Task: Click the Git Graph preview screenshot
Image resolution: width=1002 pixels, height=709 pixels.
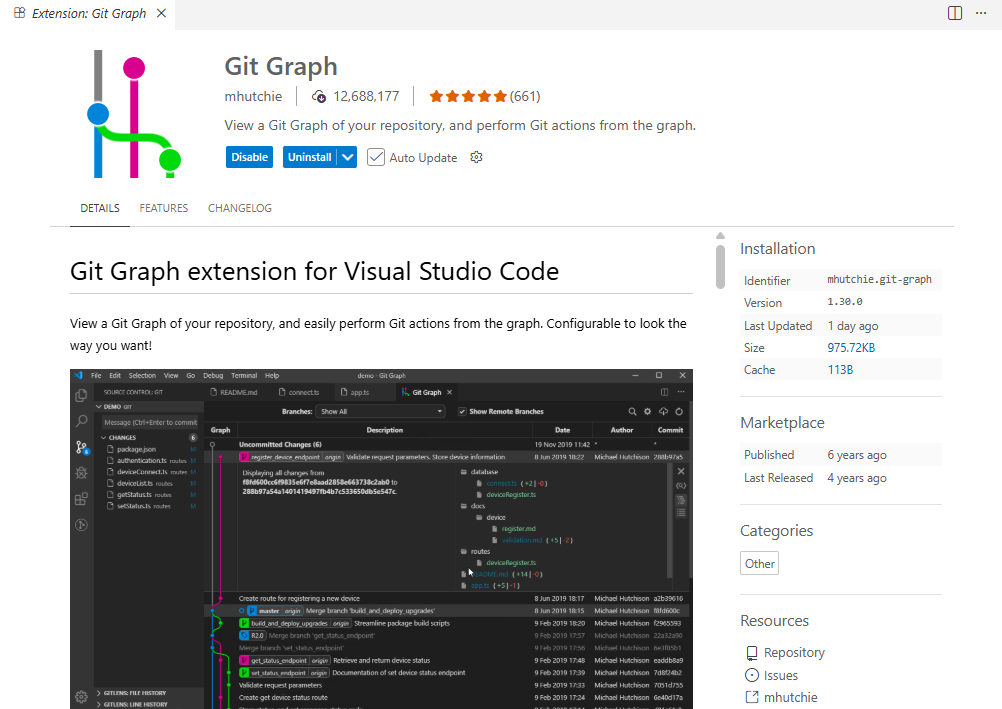Action: (x=381, y=538)
